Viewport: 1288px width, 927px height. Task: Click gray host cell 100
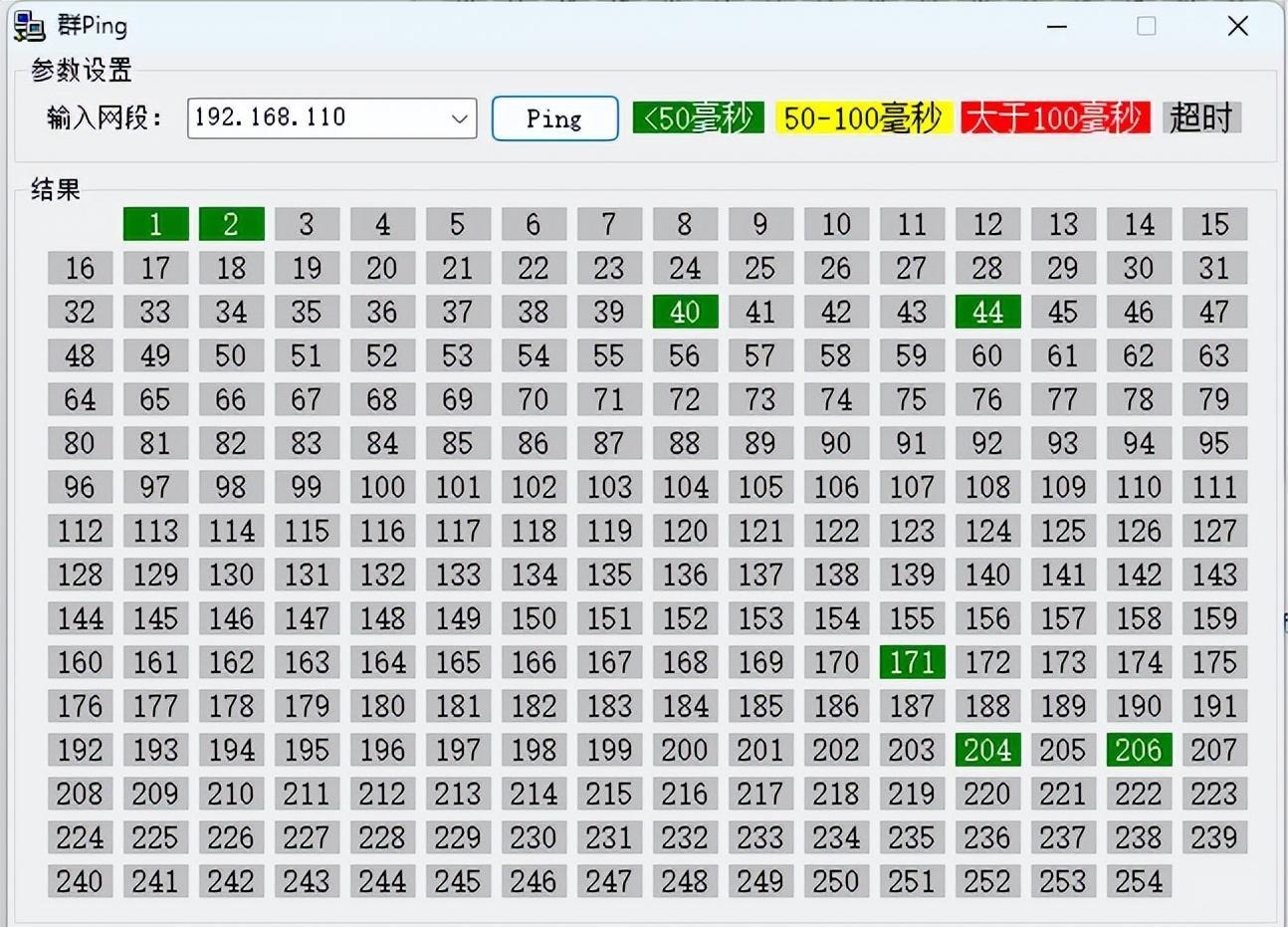click(383, 487)
